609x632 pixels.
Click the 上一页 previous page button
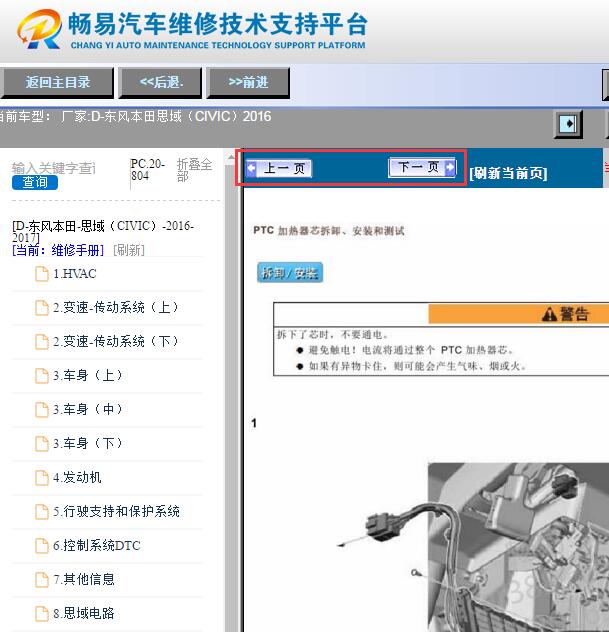279,168
